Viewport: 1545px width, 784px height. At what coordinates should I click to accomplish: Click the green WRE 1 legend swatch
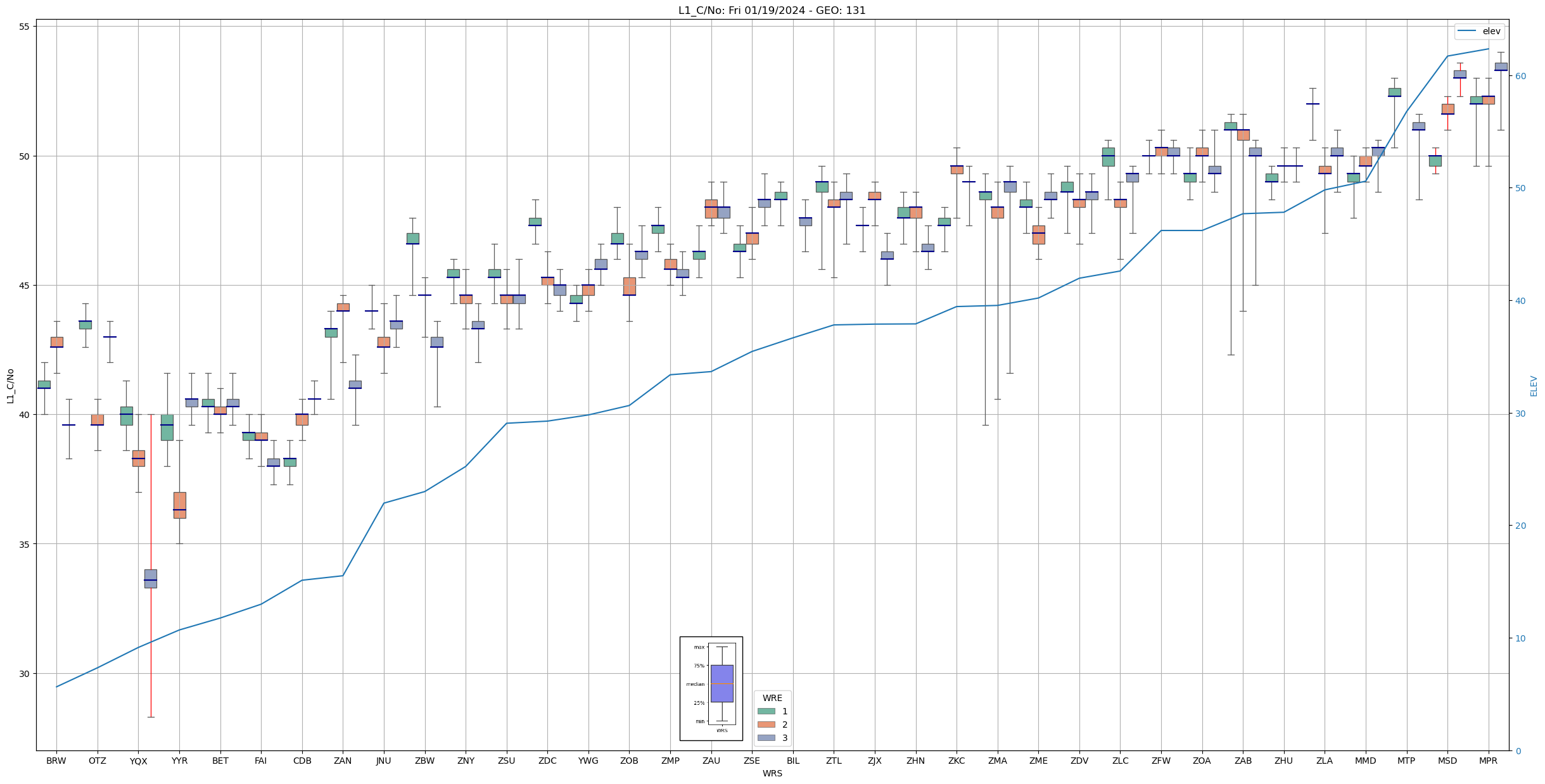tap(766, 711)
